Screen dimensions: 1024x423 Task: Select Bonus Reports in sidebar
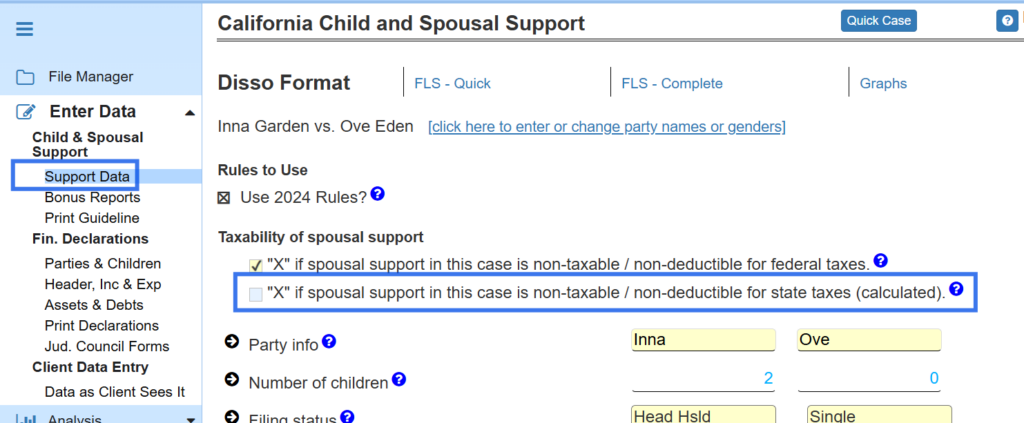92,198
